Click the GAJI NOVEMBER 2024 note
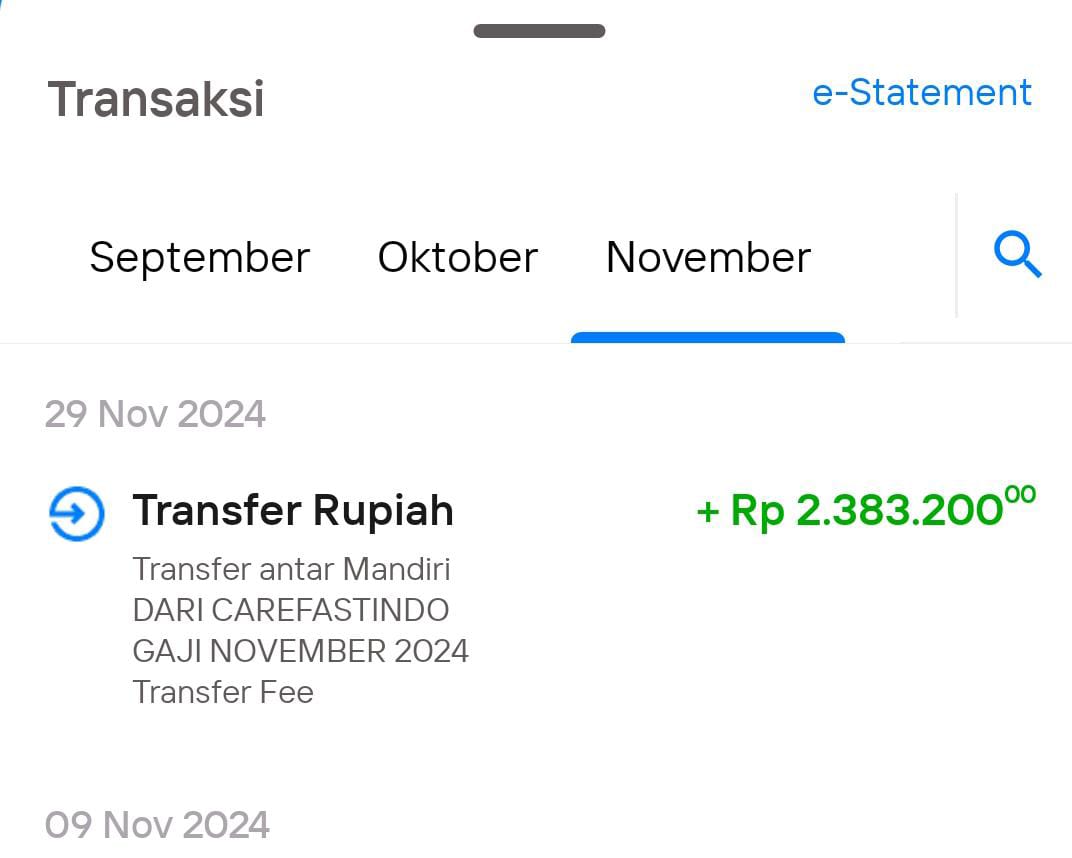 click(301, 651)
